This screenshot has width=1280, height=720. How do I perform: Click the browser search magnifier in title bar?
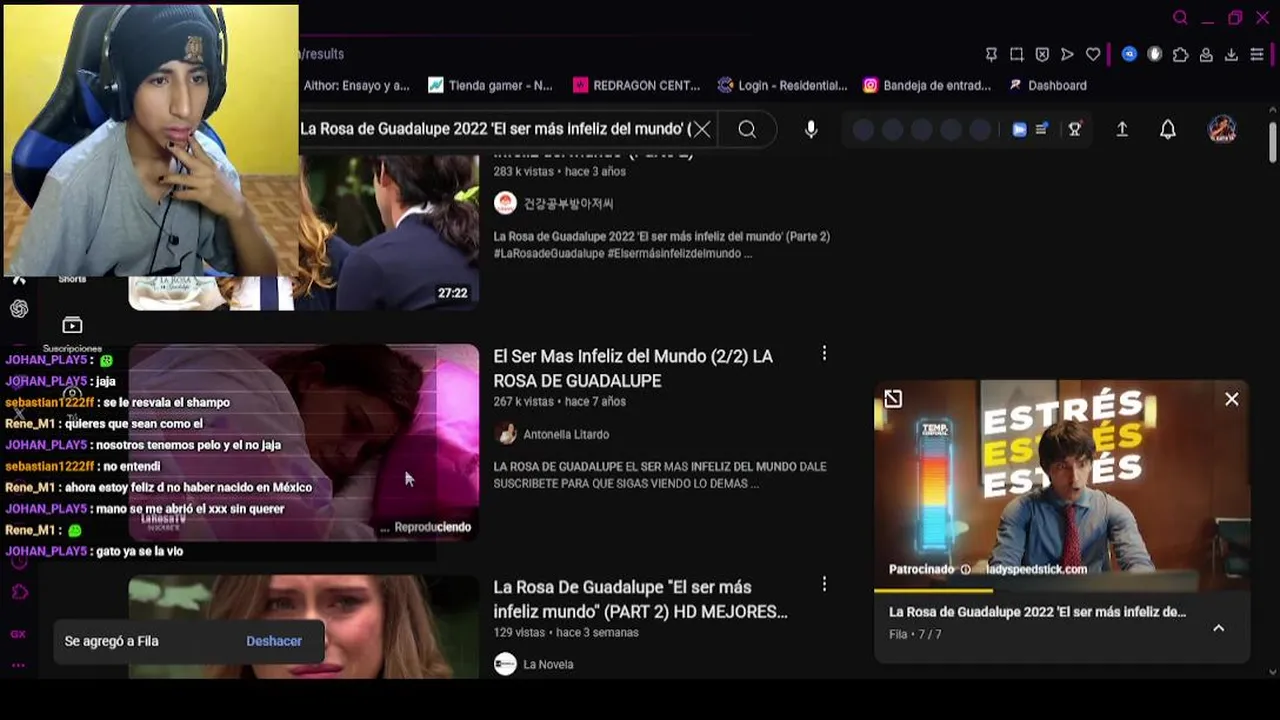point(1180,18)
